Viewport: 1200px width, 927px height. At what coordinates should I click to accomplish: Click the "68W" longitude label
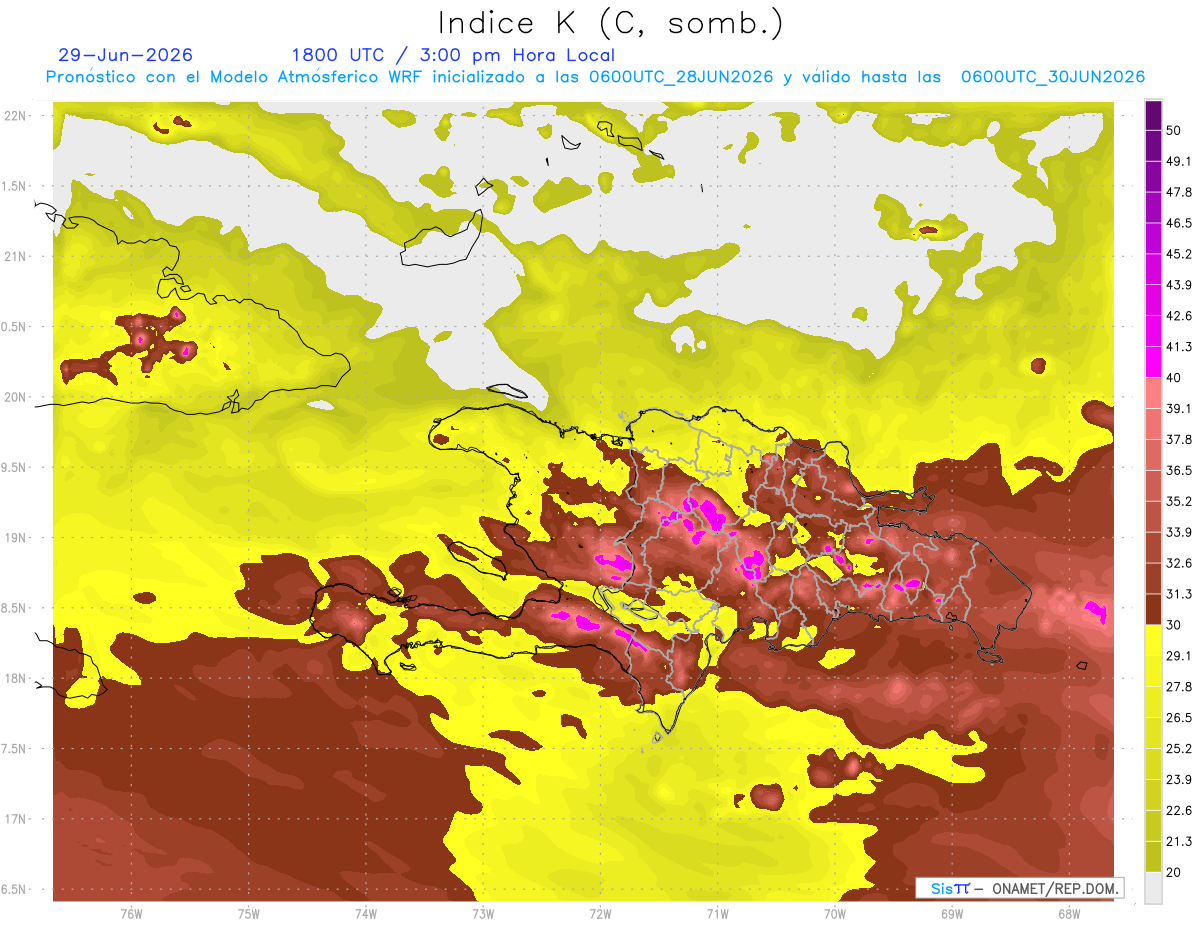[1069, 913]
